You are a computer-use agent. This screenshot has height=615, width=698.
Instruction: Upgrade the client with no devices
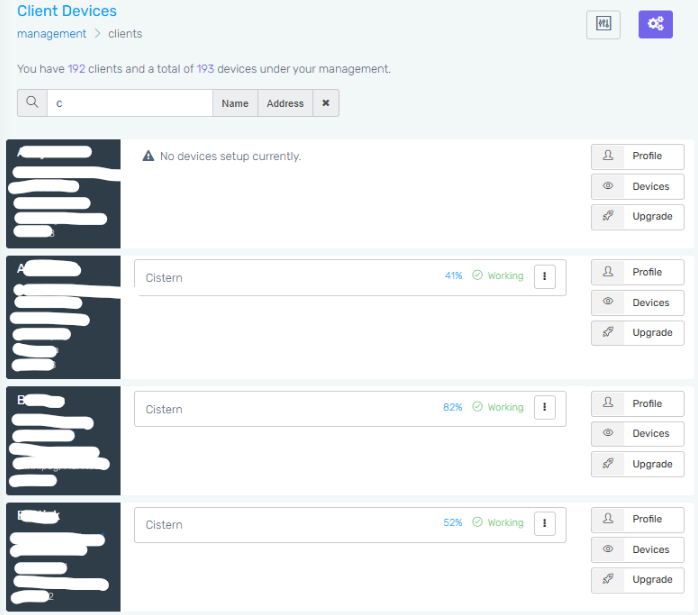[x=637, y=217]
